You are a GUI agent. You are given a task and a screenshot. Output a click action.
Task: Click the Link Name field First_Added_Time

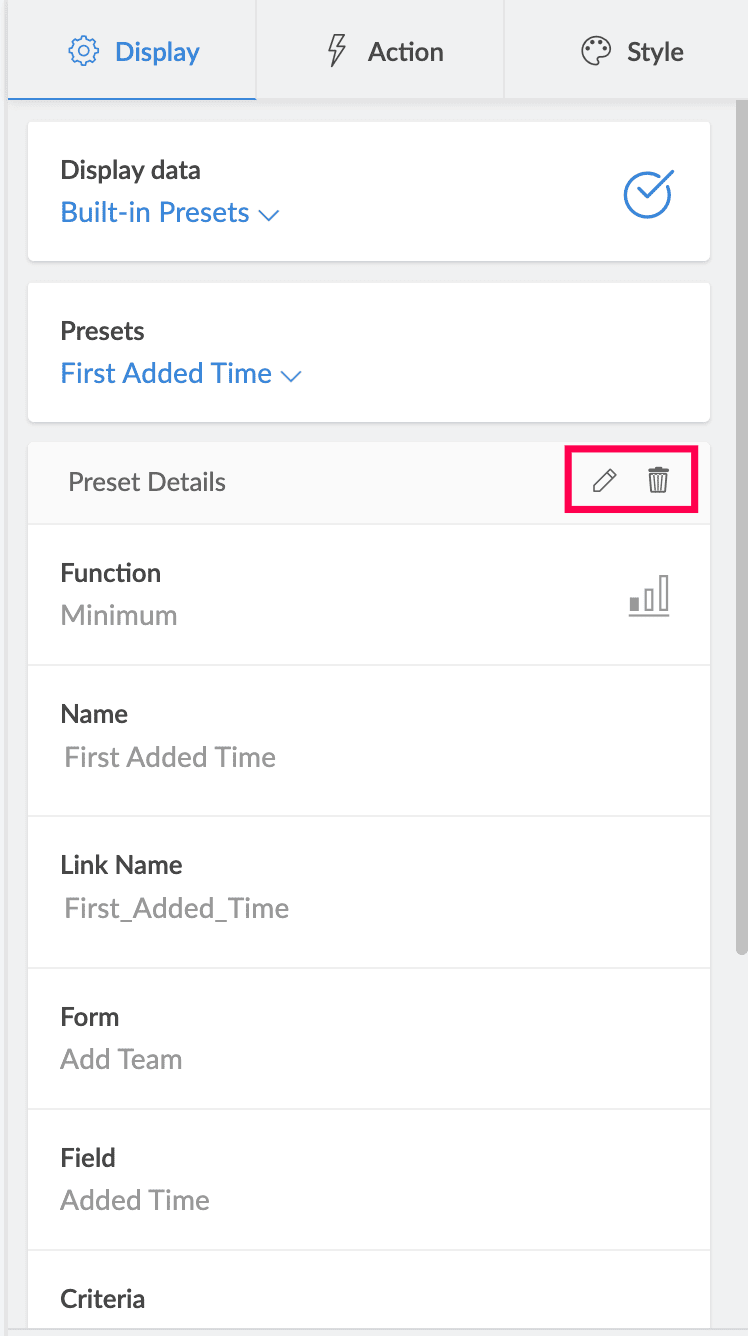pos(177,908)
